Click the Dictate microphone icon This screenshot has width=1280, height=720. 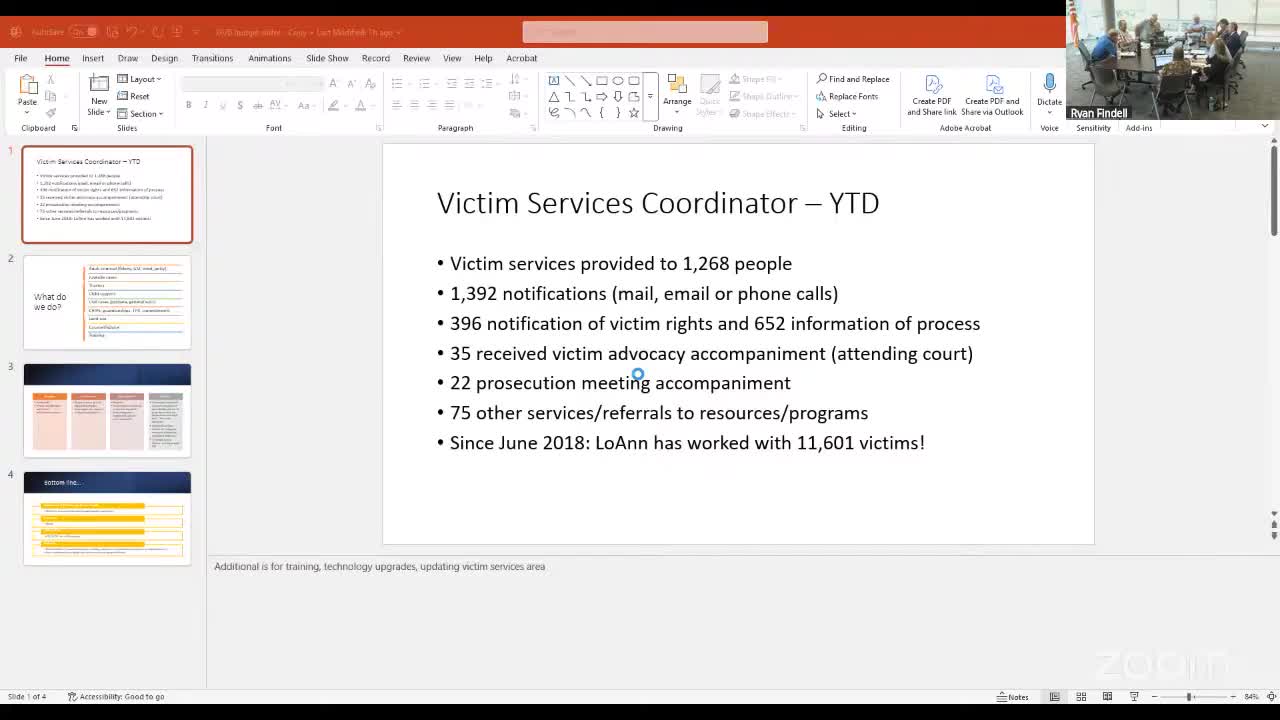[x=1049, y=86]
